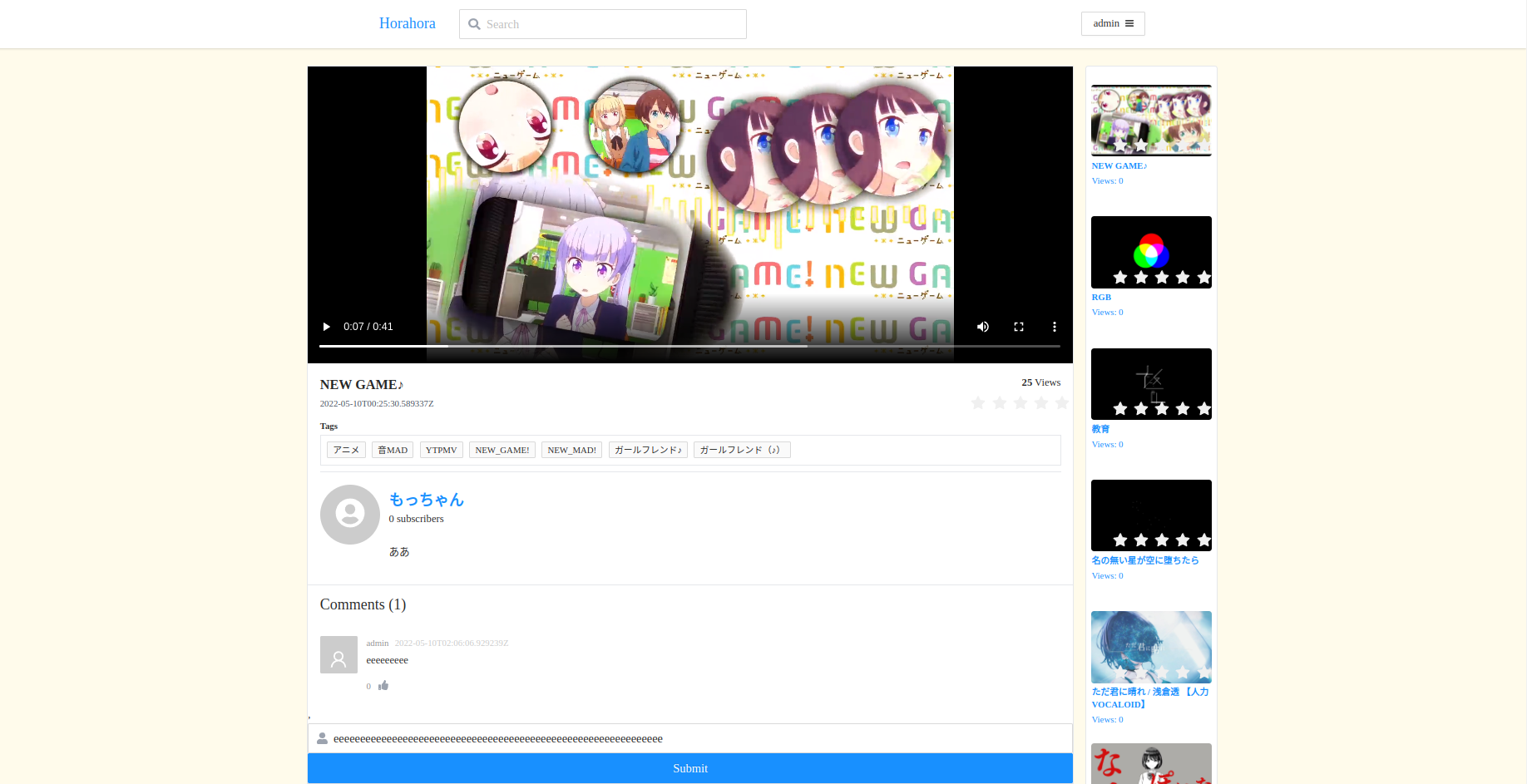This screenshot has height=784, width=1527.
Task: Seek using the video progress bar
Action: [689, 346]
